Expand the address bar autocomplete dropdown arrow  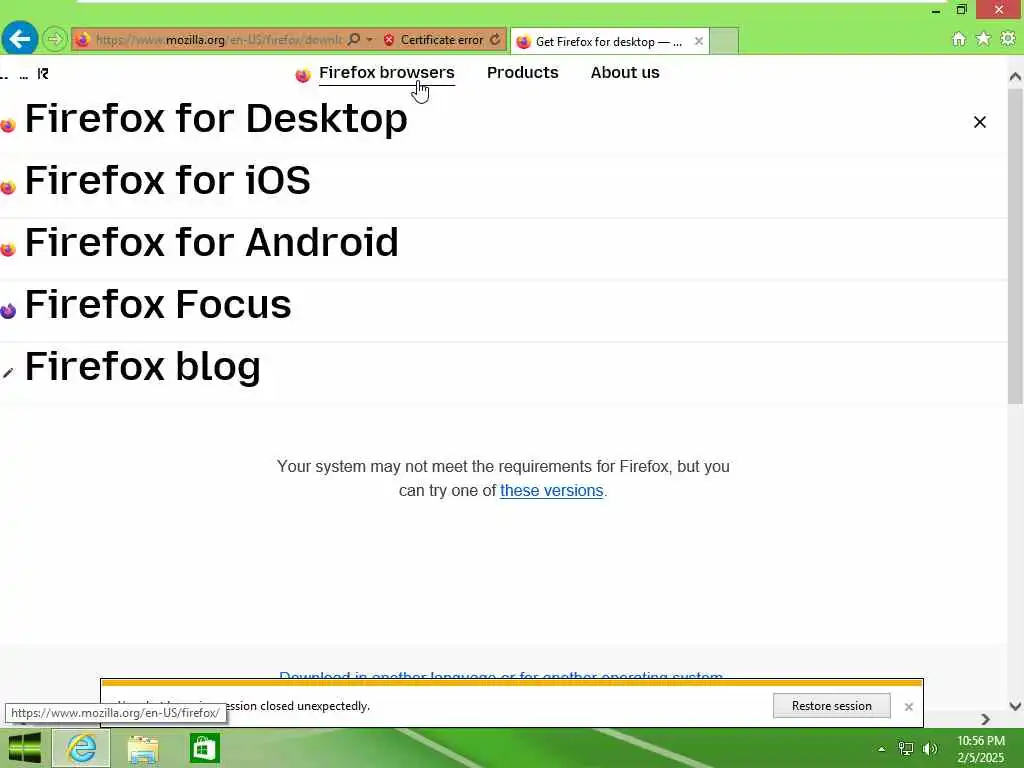click(x=370, y=40)
